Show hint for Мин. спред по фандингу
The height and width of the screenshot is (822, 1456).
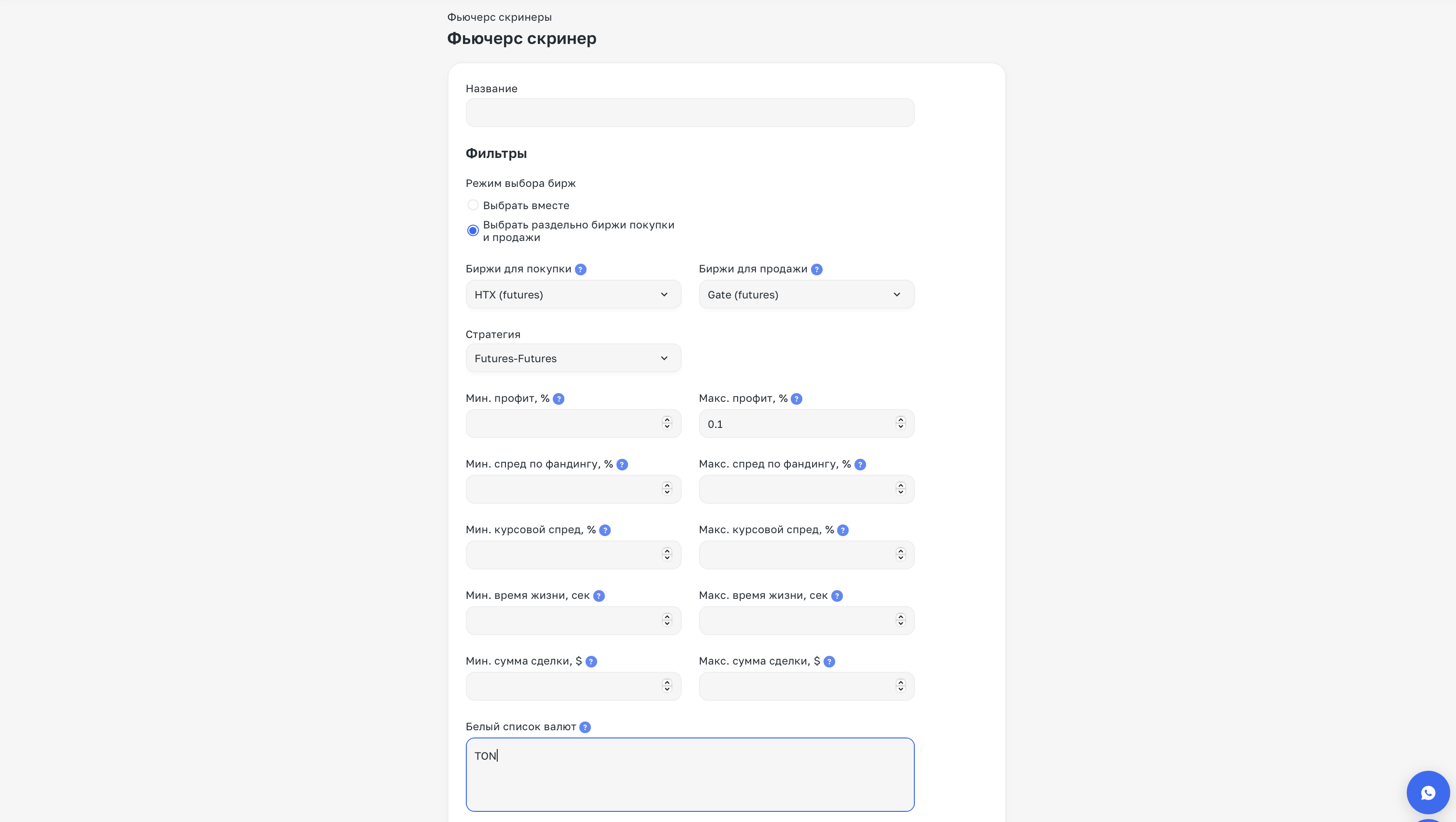622,465
